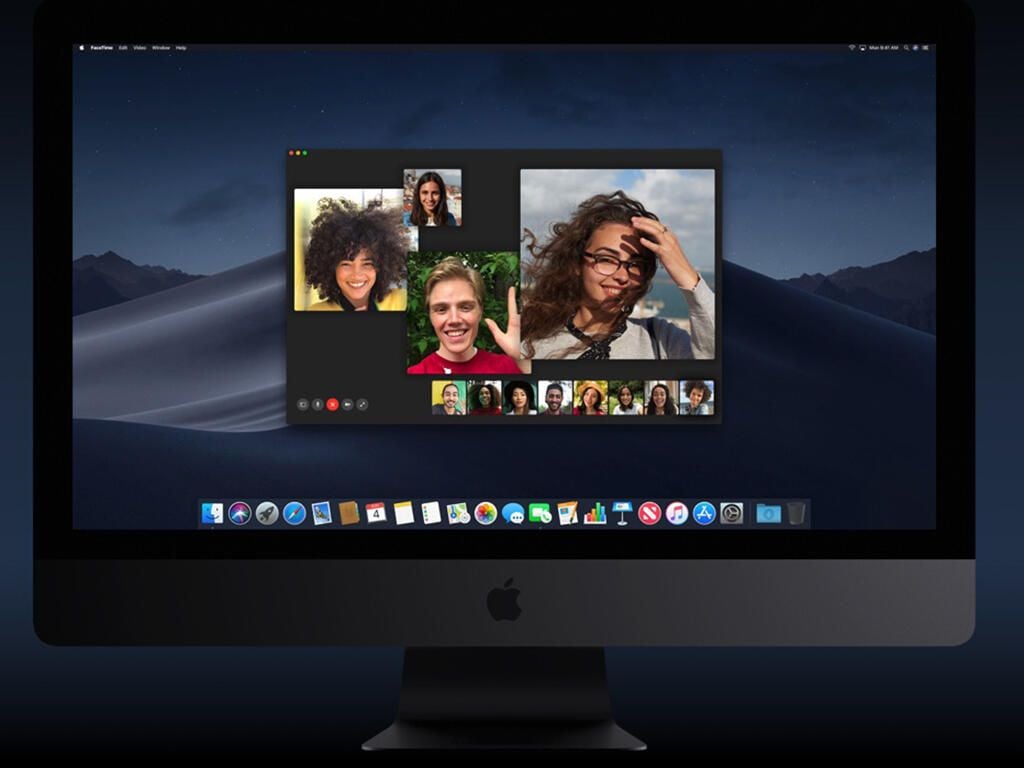Screen dimensions: 1024x768
Task: Open System Preferences gear icon in the Dock
Action: coord(731,513)
